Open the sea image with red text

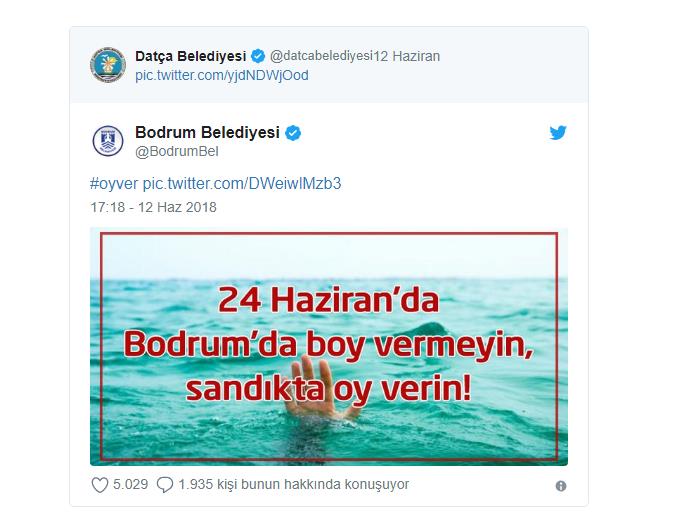coord(329,347)
